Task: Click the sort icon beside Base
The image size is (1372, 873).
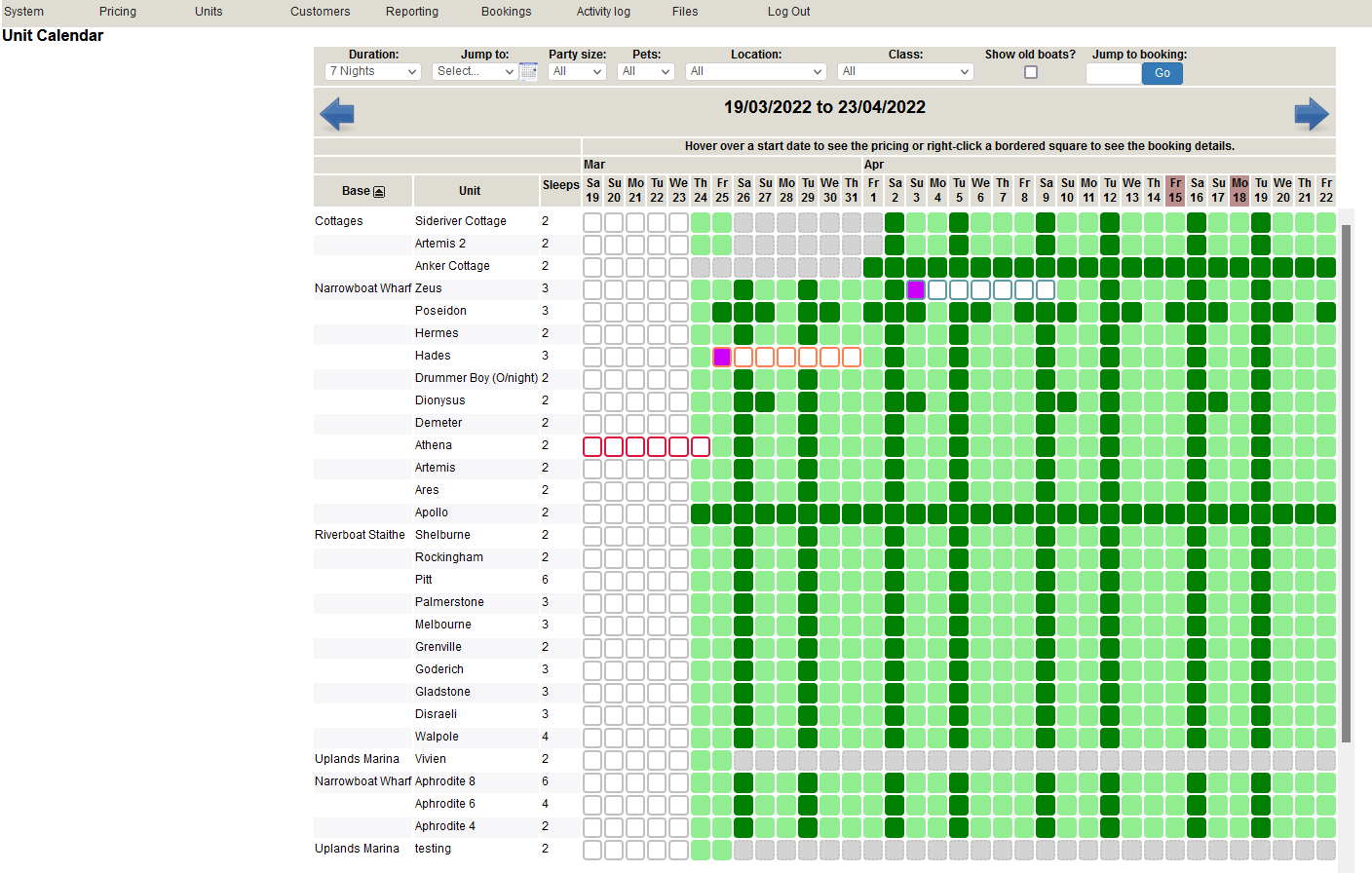Action: tap(379, 192)
